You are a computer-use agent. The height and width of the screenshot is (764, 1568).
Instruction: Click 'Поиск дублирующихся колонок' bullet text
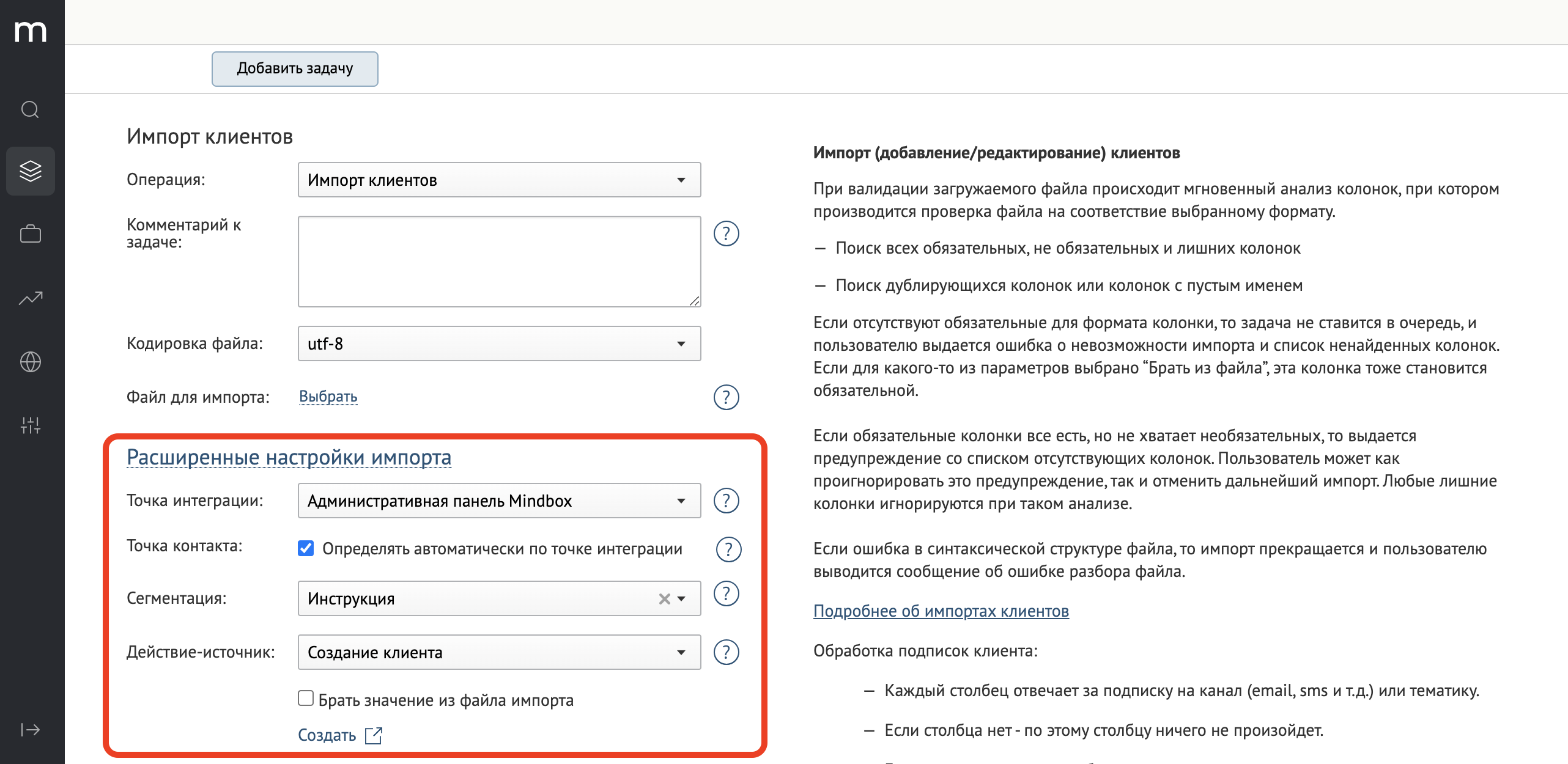click(x=1069, y=285)
